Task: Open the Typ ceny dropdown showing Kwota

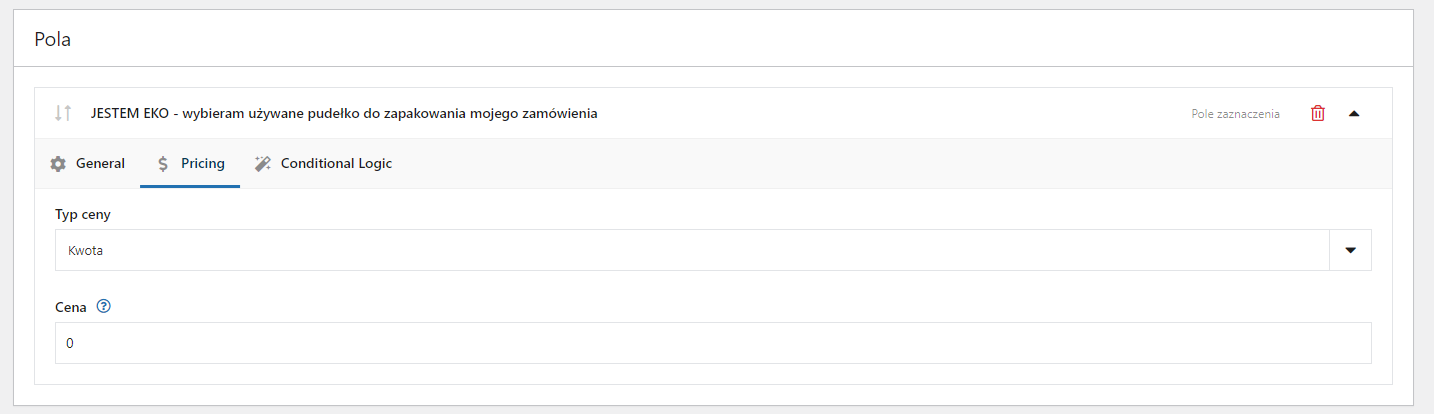Action: click(x=713, y=250)
